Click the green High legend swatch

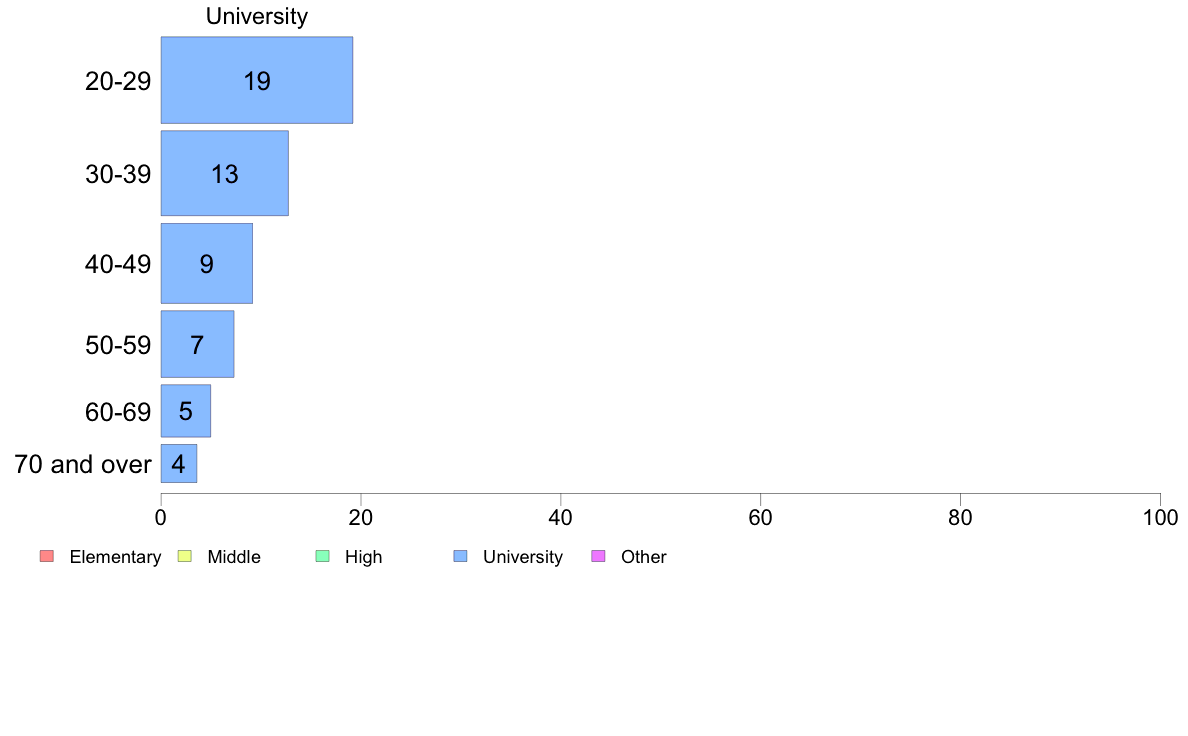pyautogui.click(x=322, y=556)
